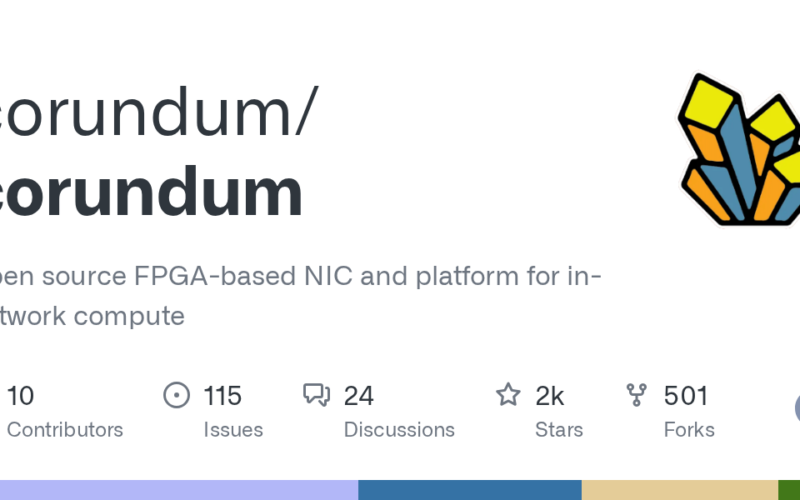Click the blue language bar segment

(470, 490)
